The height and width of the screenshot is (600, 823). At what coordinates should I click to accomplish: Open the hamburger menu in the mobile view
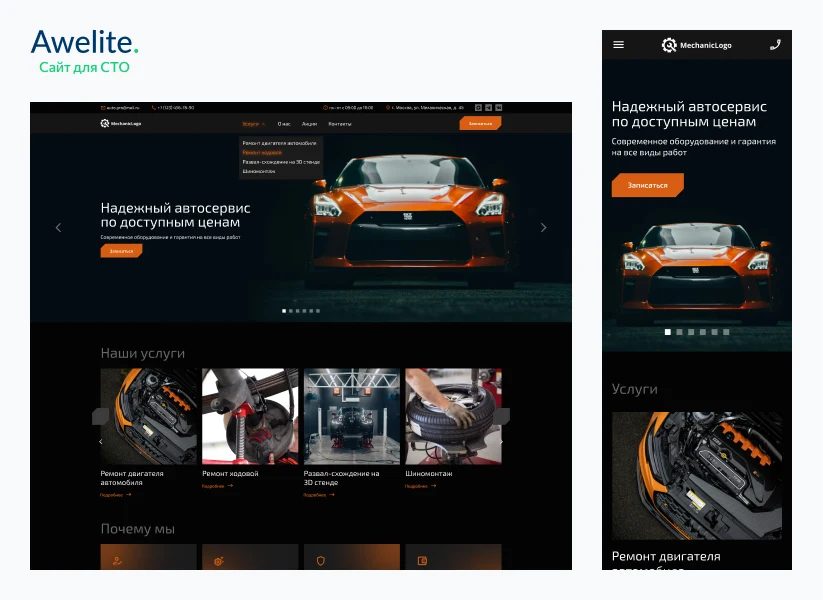click(618, 45)
